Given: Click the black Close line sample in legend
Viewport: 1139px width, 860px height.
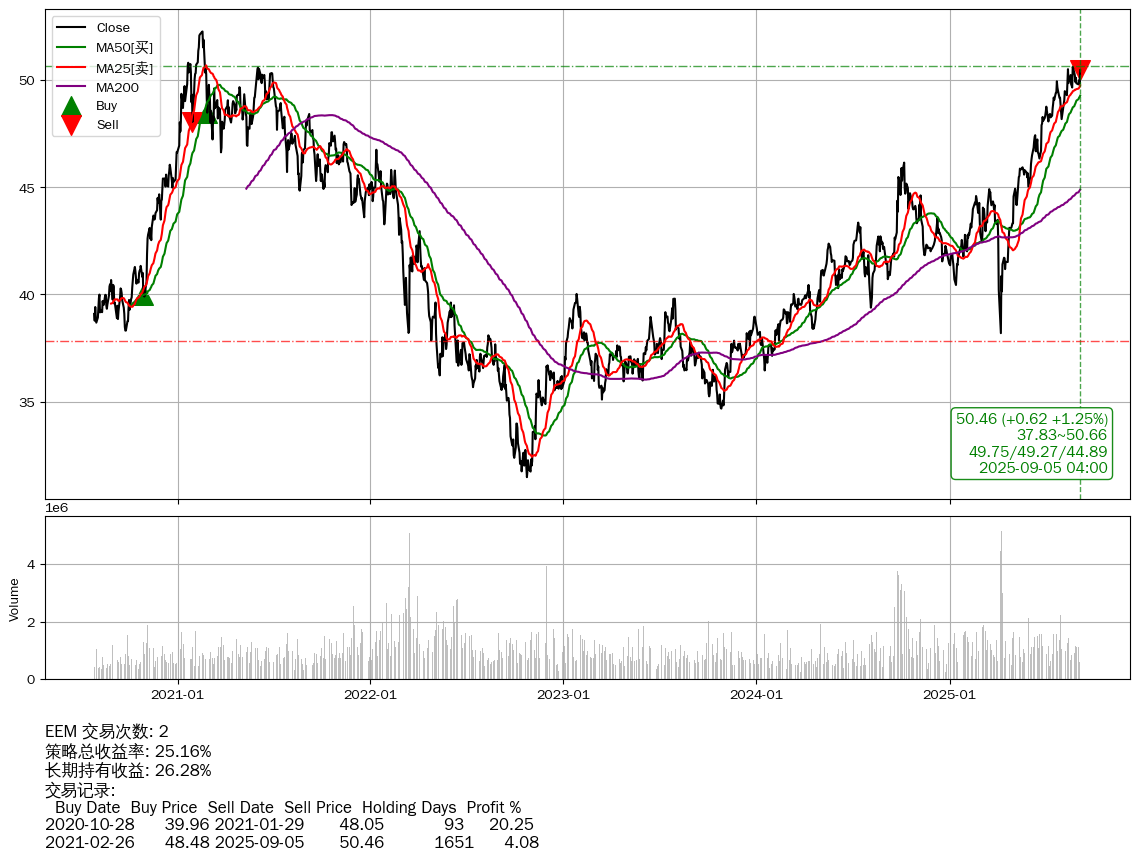Looking at the screenshot, I should [x=71, y=28].
